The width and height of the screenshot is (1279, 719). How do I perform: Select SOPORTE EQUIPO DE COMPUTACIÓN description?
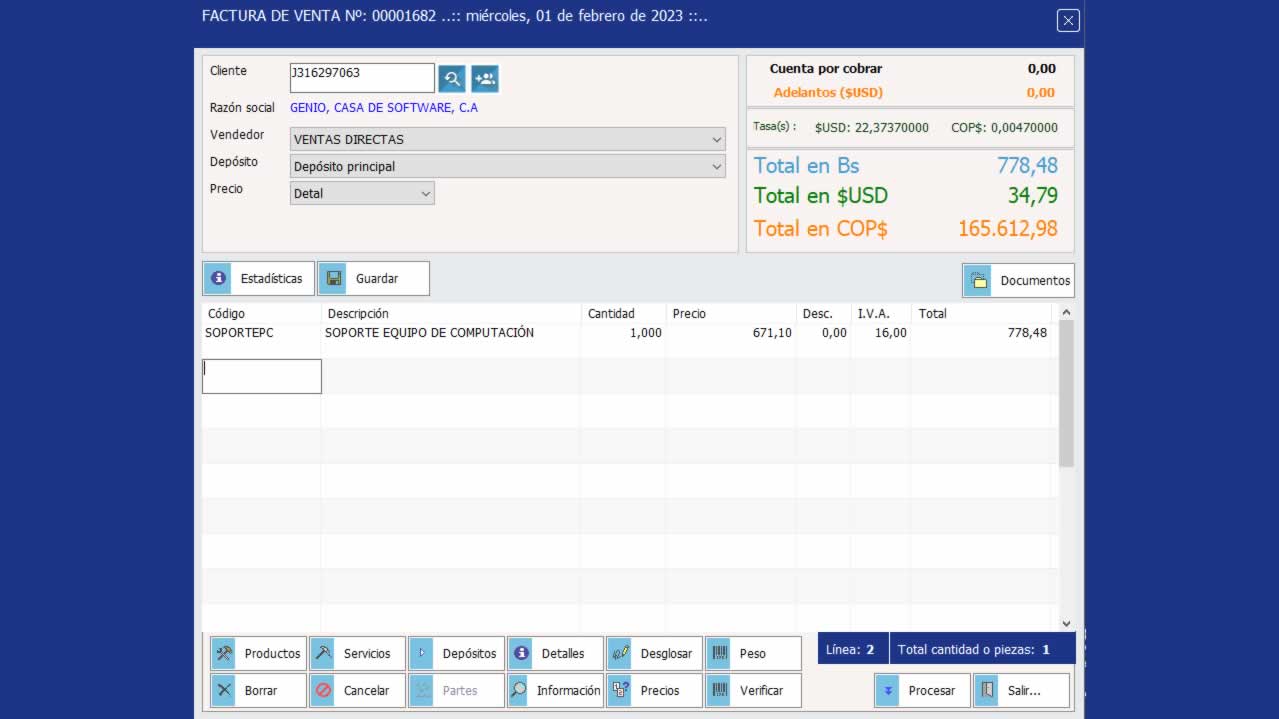coord(429,333)
